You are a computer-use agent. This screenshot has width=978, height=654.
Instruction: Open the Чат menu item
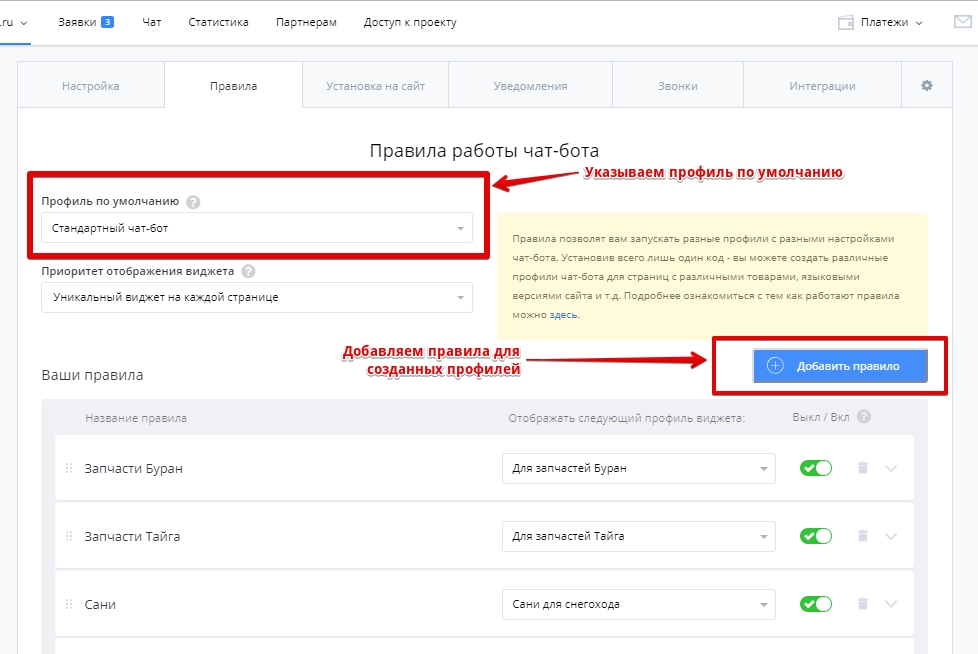152,22
